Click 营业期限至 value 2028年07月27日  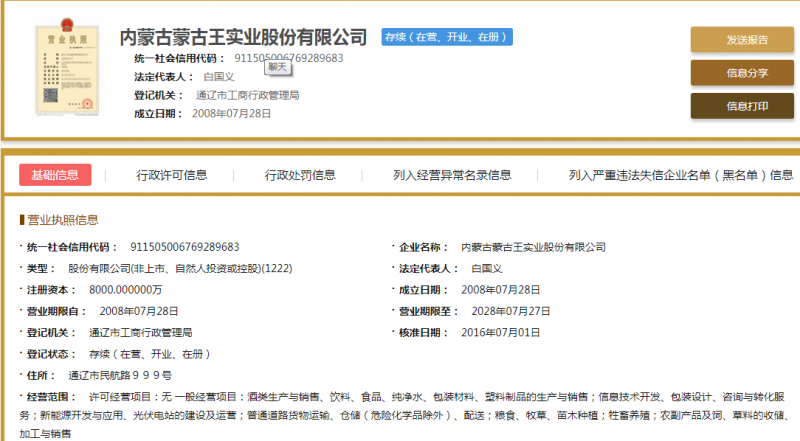[x=511, y=311]
